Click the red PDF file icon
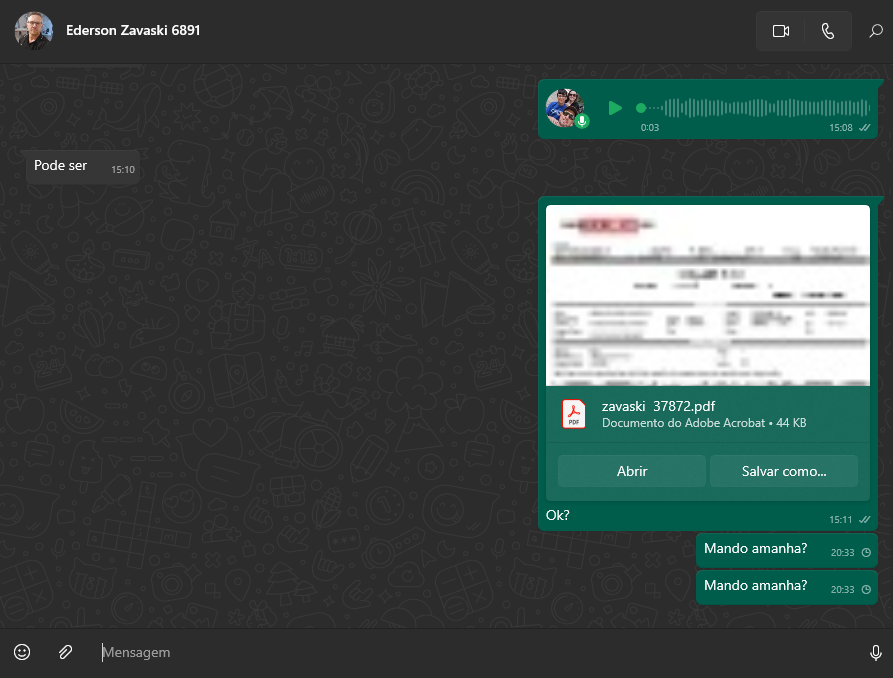Screen dimensions: 893x678 (574, 414)
